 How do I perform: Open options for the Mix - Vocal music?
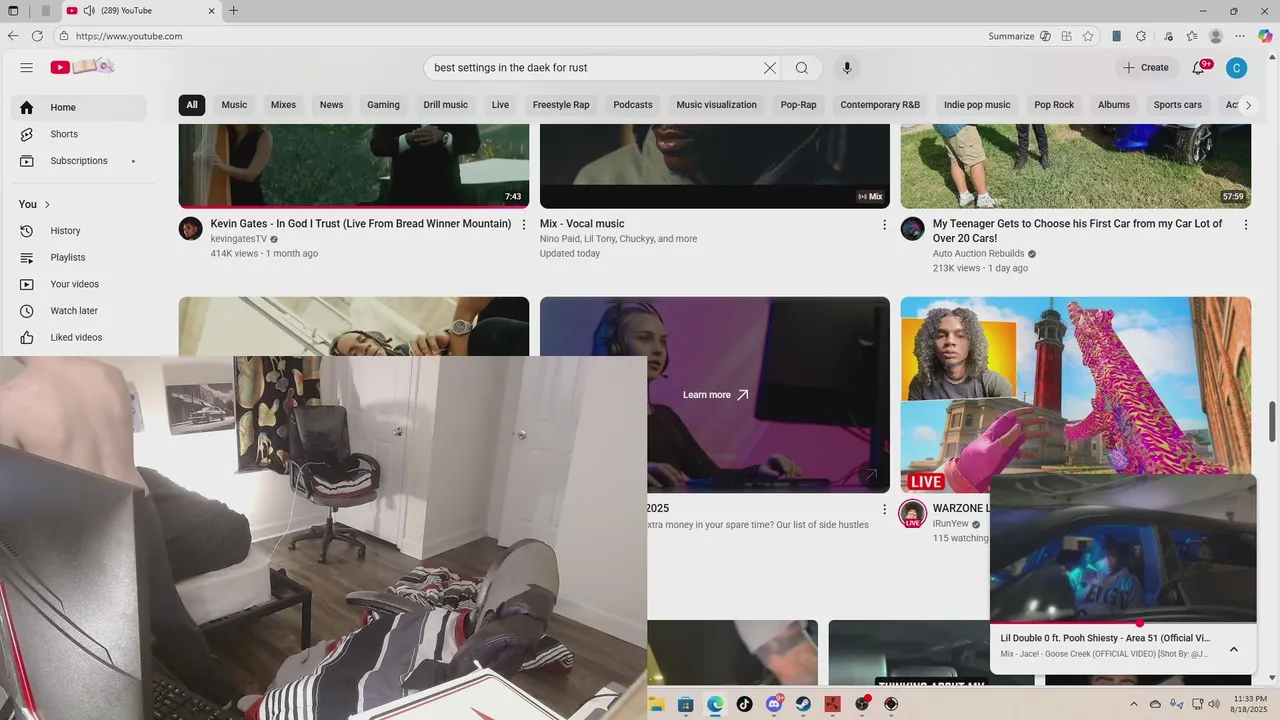coord(884,225)
